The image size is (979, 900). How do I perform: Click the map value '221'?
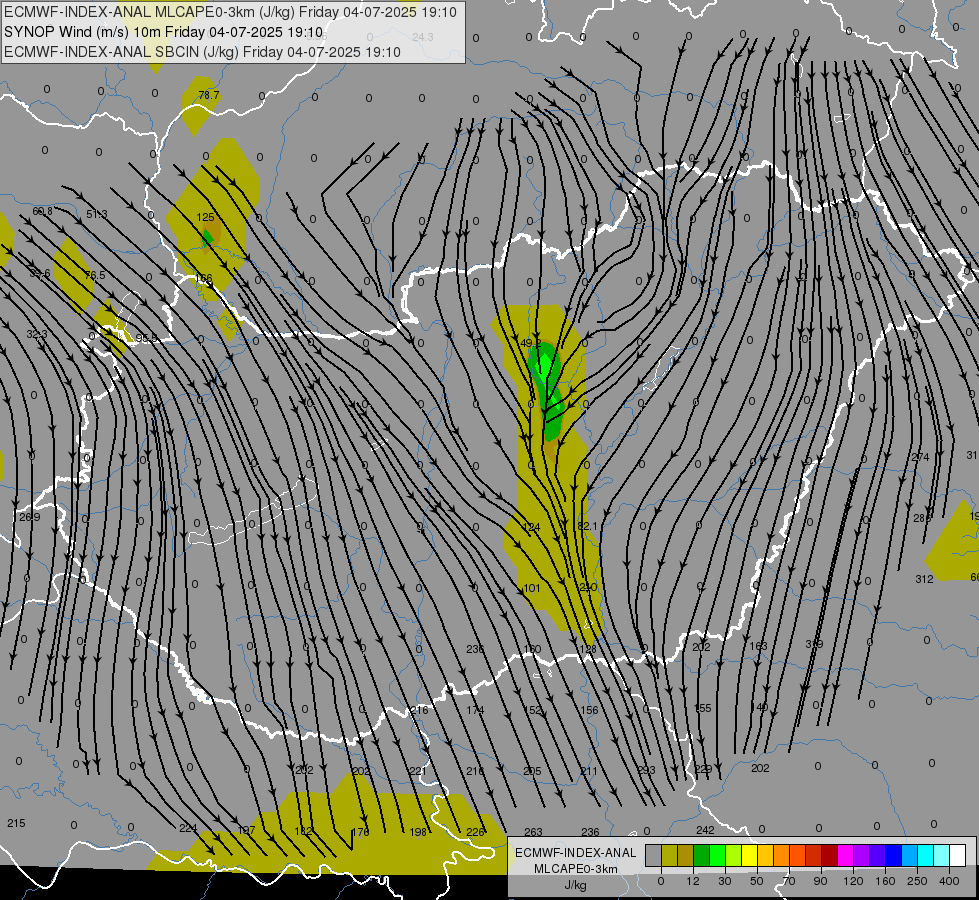(x=418, y=771)
